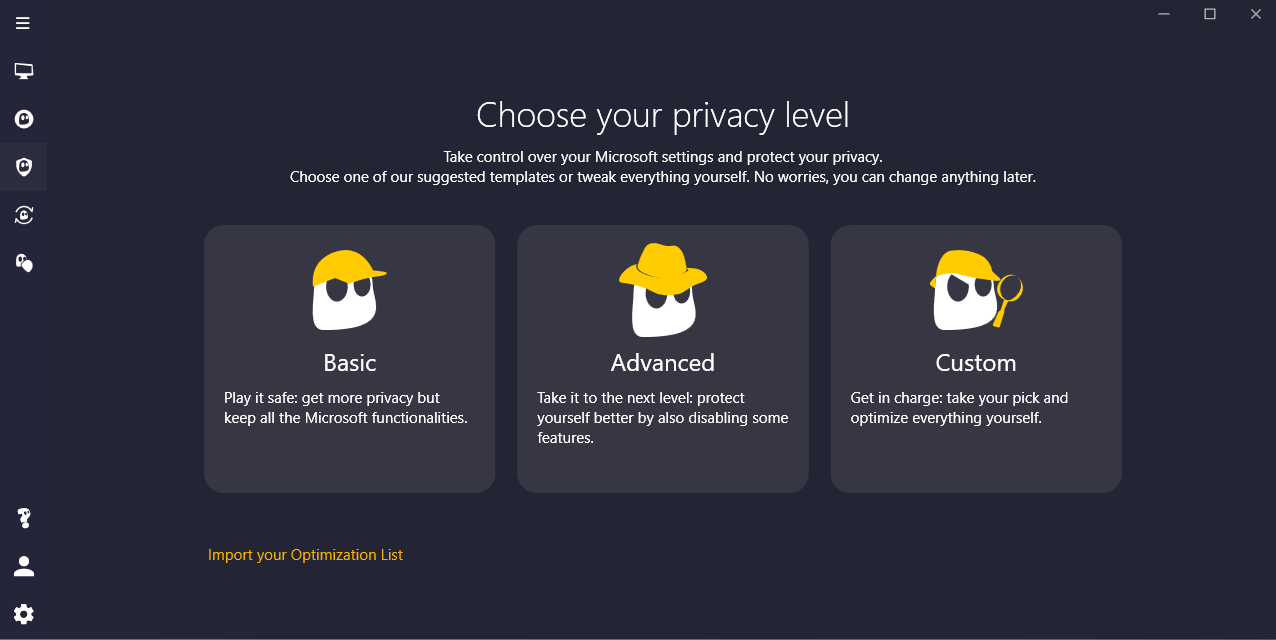Choose the Basic privacy level card
This screenshot has width=1276, height=640.
[x=349, y=359]
